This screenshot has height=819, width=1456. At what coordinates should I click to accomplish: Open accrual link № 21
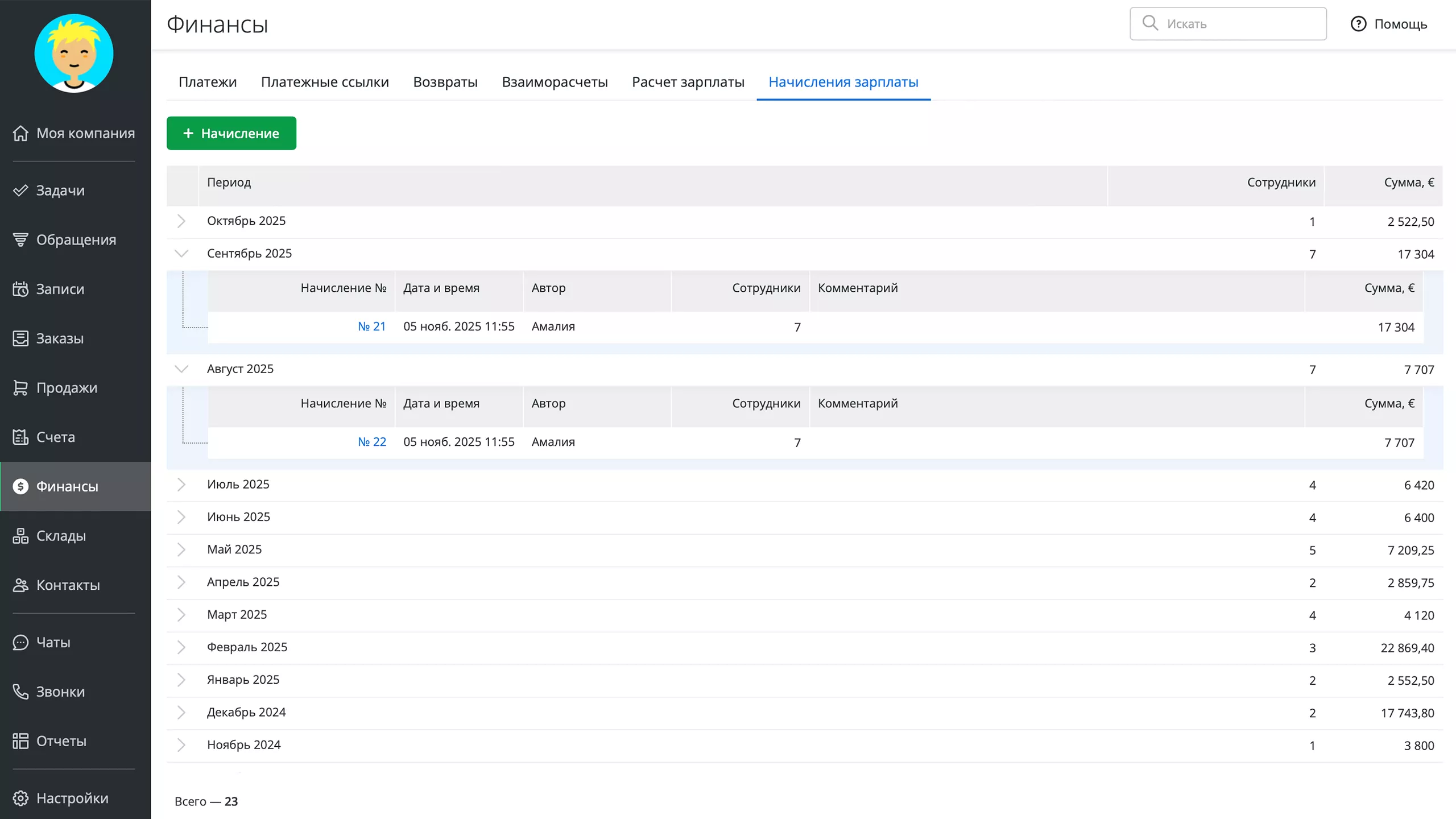(x=371, y=326)
